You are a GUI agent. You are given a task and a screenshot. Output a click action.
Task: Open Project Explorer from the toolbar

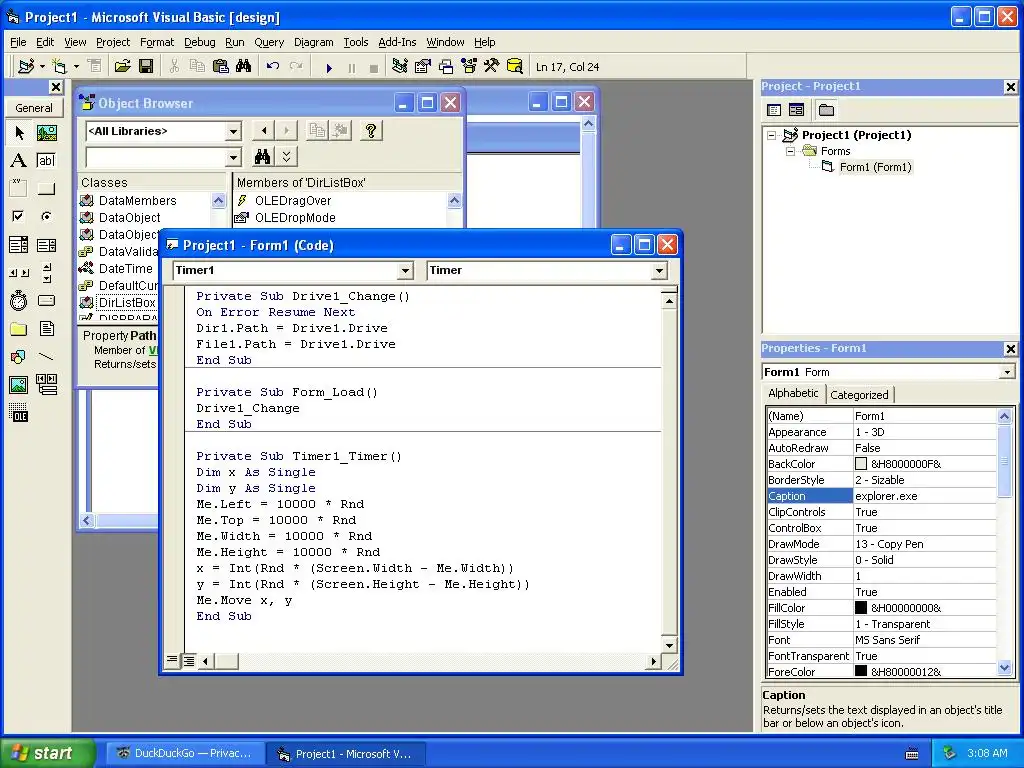pyautogui.click(x=400, y=67)
